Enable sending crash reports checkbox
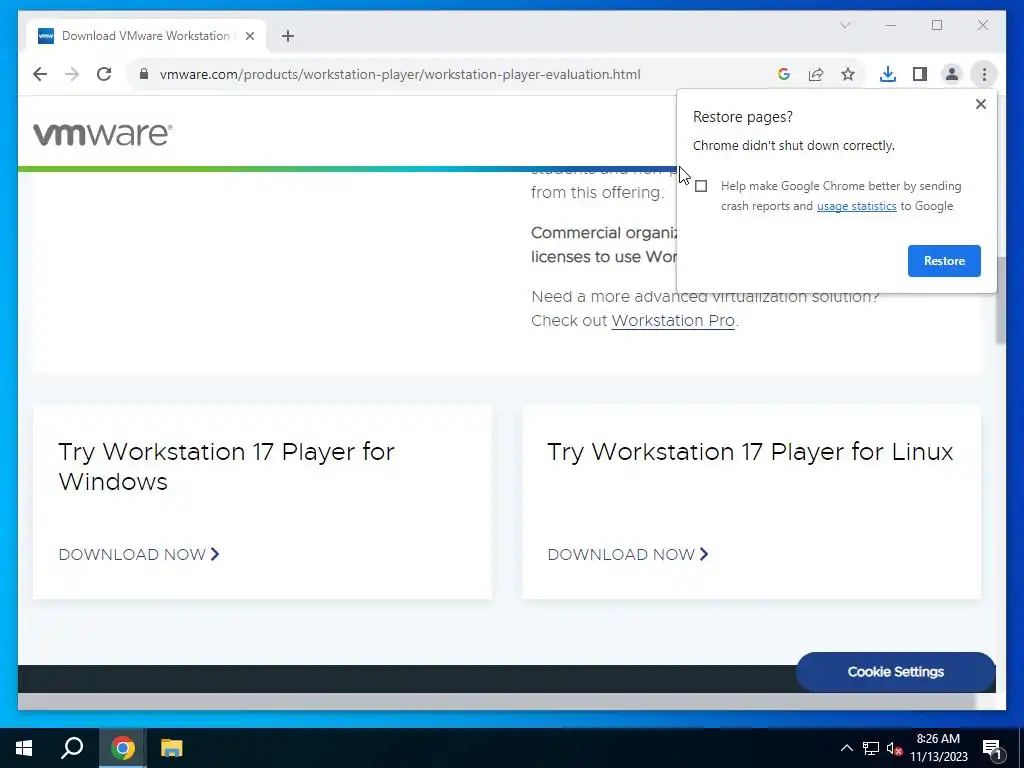The height and width of the screenshot is (768, 1024). [701, 186]
